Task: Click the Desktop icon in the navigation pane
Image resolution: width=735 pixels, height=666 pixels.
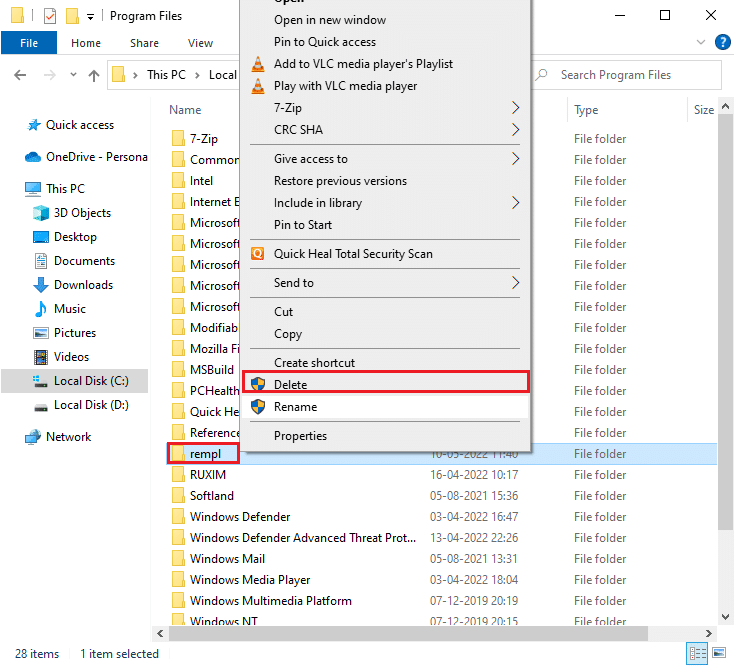Action: pyautogui.click(x=41, y=237)
